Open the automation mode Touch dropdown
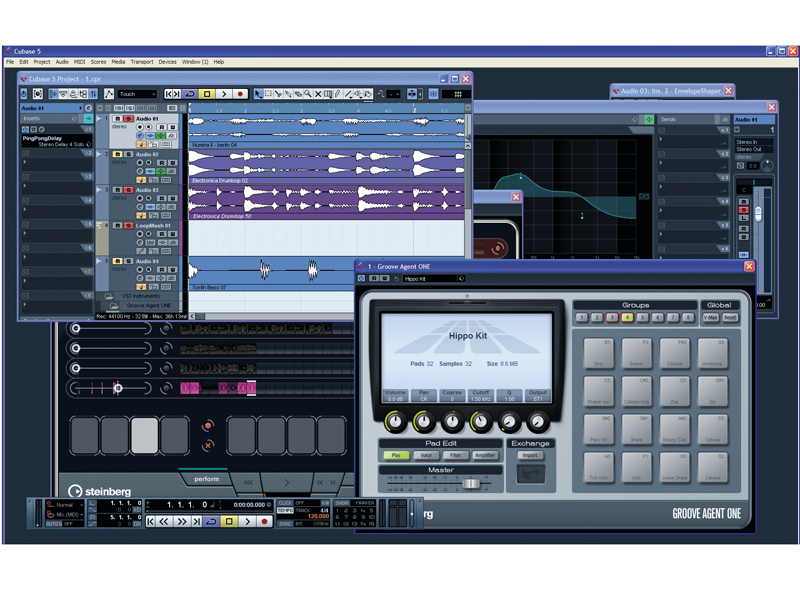This screenshot has width=800, height=600. click(x=137, y=94)
